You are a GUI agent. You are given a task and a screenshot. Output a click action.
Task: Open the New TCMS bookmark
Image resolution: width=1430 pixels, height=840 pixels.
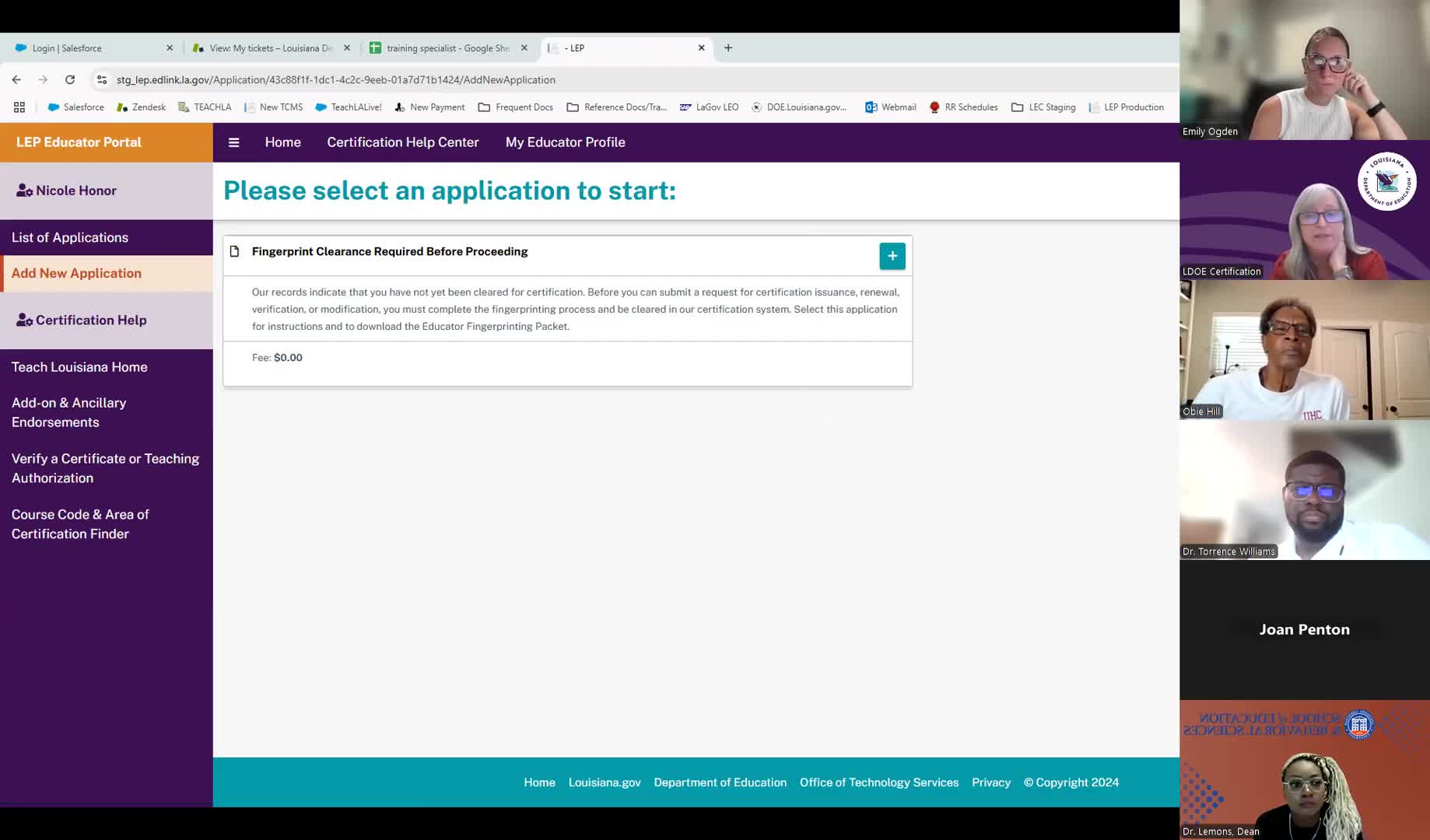(273, 107)
